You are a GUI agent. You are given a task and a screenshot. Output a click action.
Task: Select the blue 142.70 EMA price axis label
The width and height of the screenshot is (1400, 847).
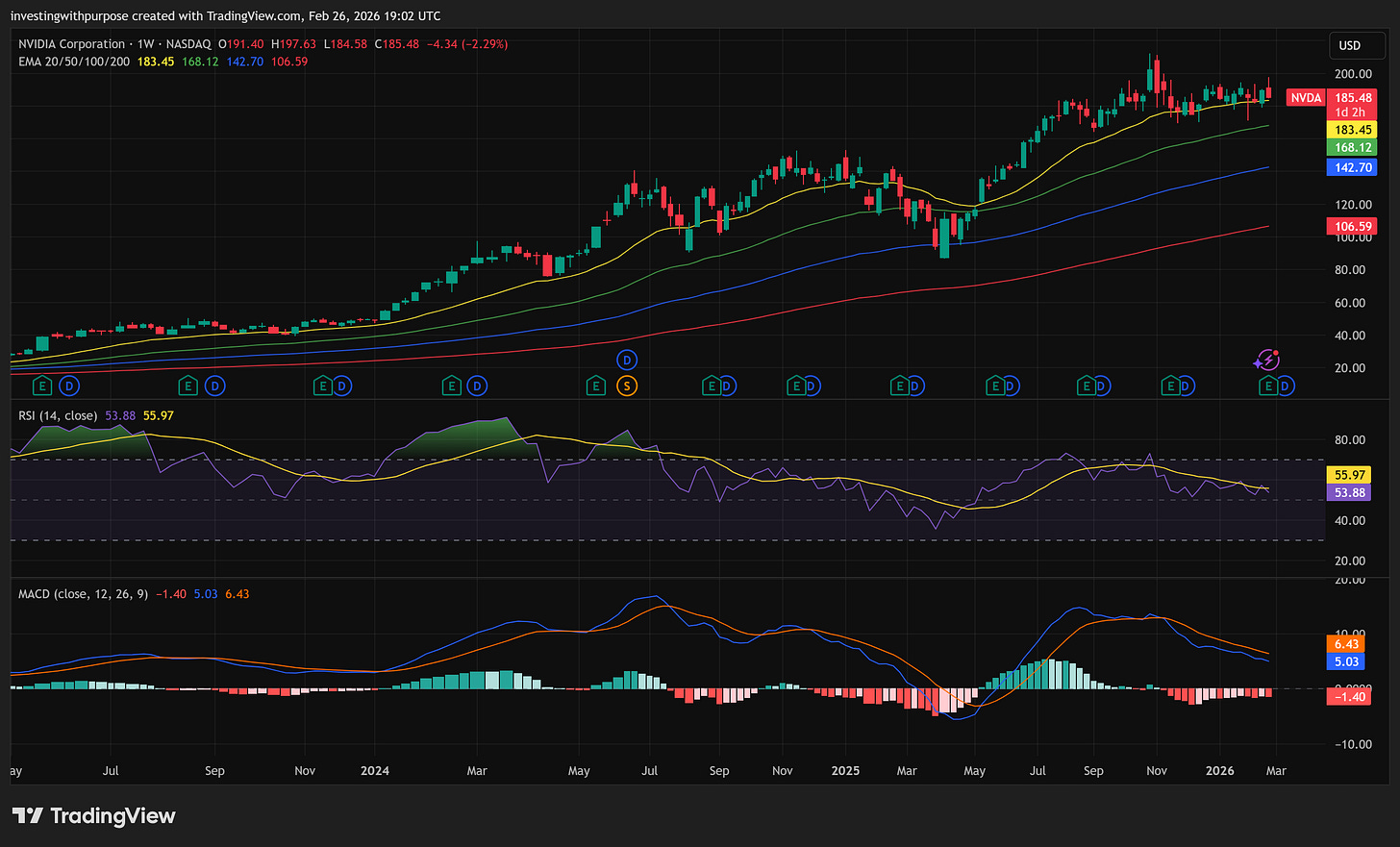click(x=1353, y=167)
